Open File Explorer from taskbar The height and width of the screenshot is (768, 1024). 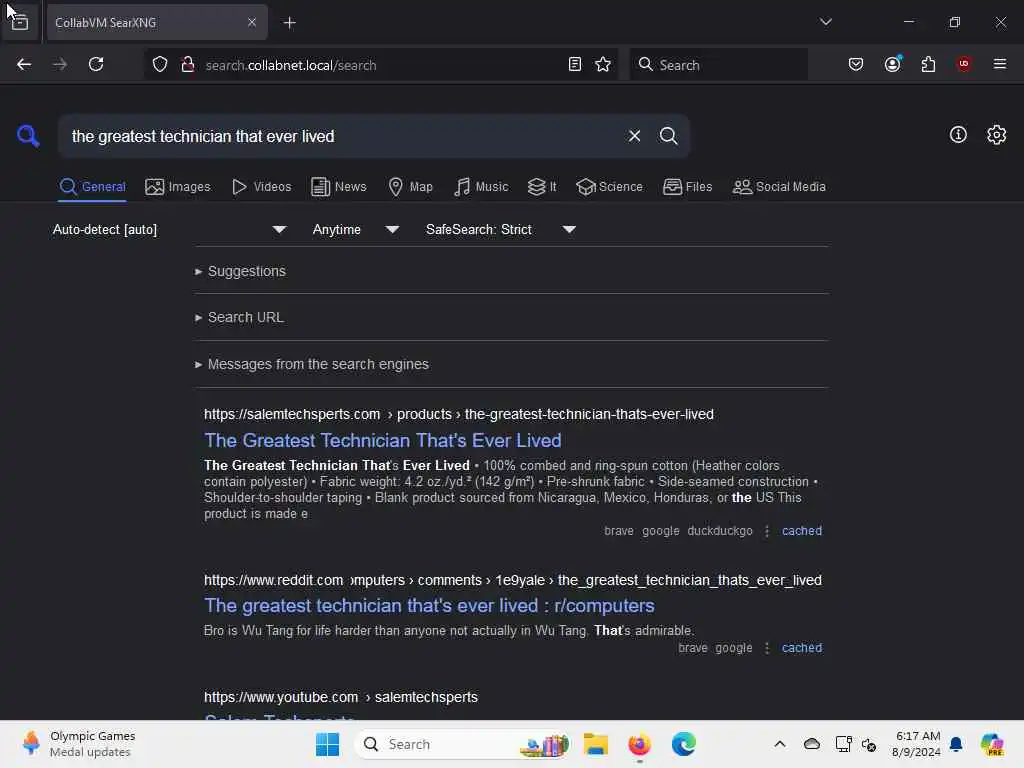click(x=596, y=744)
